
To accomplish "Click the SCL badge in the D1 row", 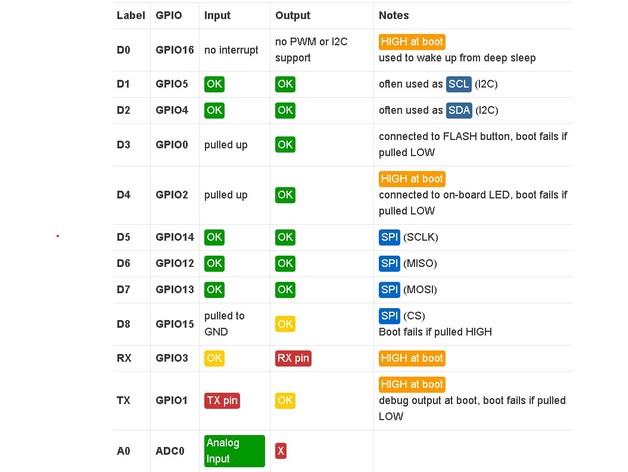I will click(459, 84).
